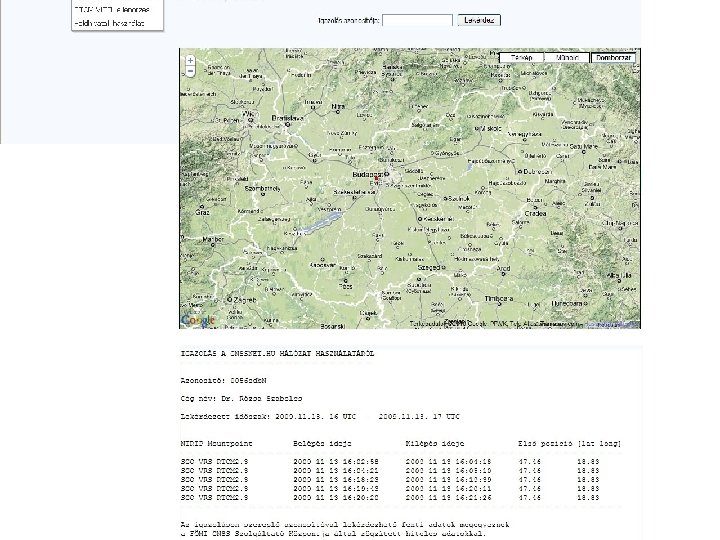Image resolution: width=720 pixels, height=540 pixels.
Task: Click the Oradea label on the map
Action: [535, 214]
